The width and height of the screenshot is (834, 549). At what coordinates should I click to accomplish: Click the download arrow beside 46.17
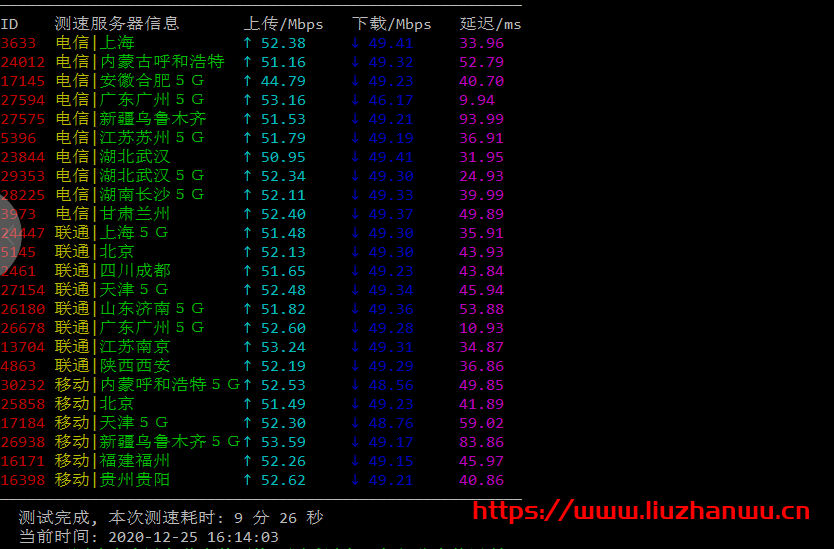point(355,100)
